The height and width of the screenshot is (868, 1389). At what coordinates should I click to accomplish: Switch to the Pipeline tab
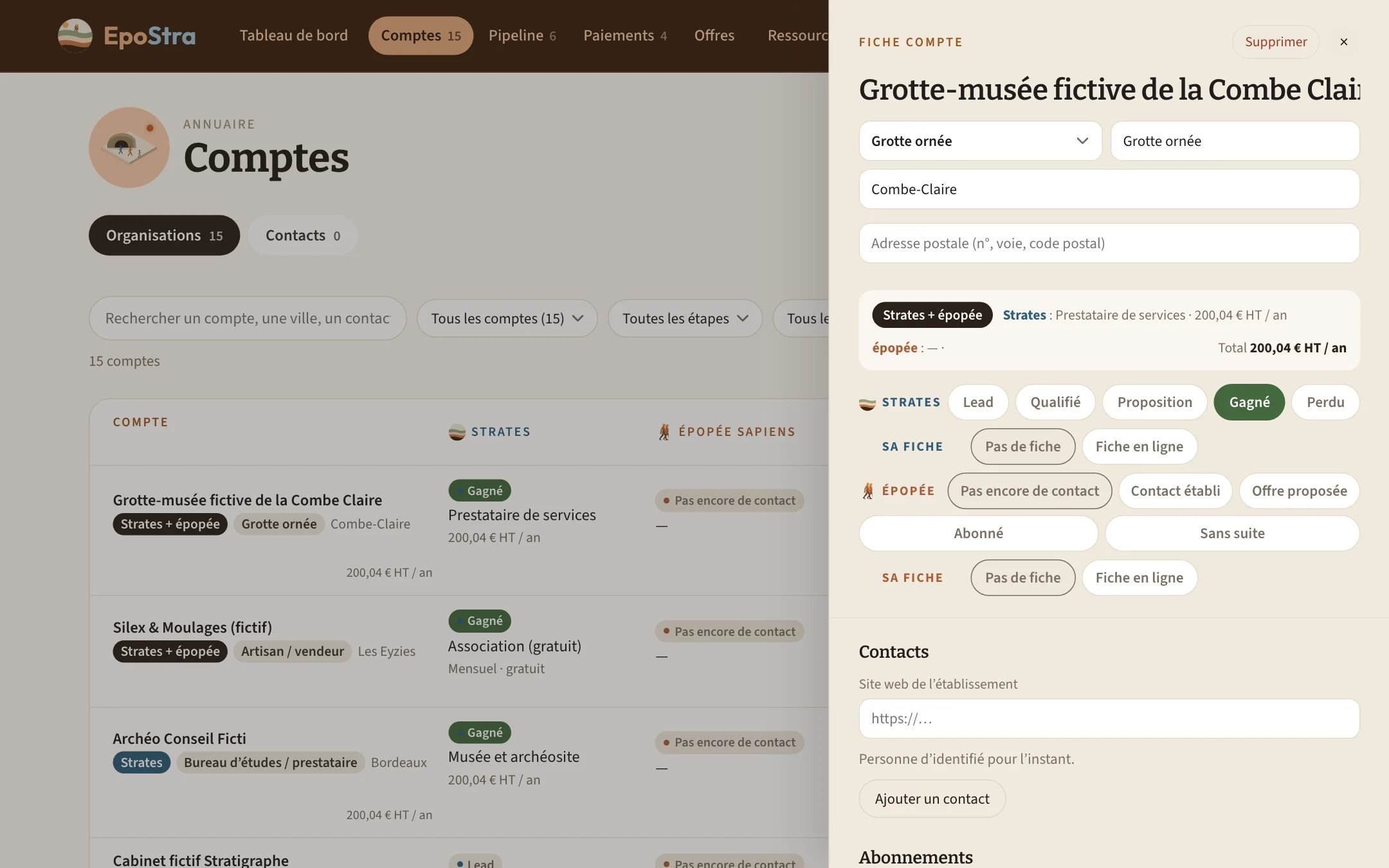(522, 35)
